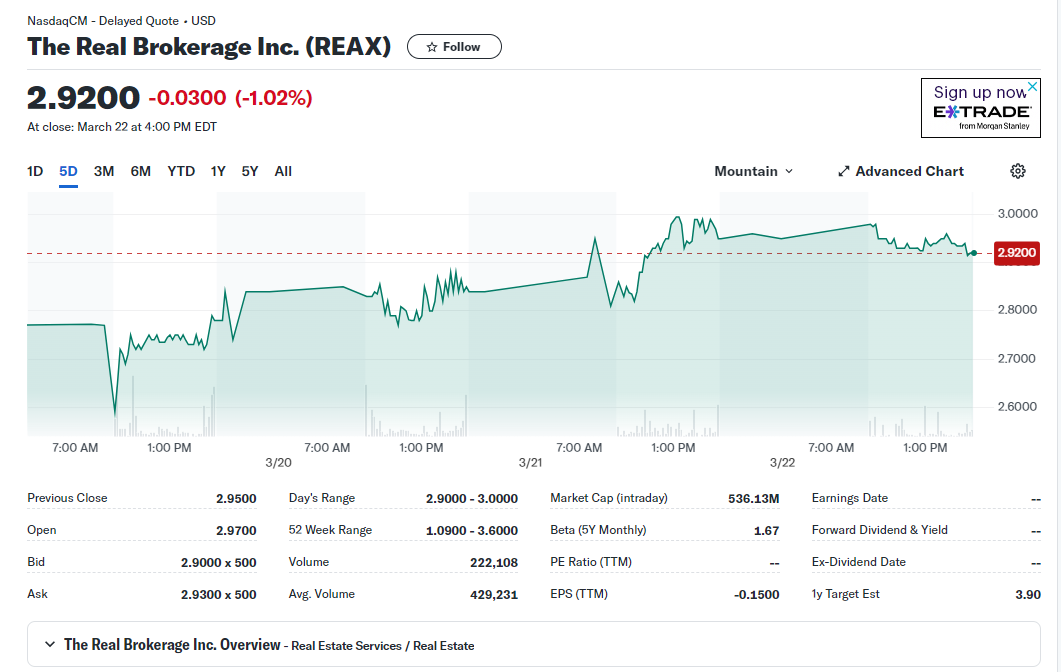Click the The Real Brokerage Inc. (REAX) heading
Viewport: 1061px width, 672px height.
209,47
